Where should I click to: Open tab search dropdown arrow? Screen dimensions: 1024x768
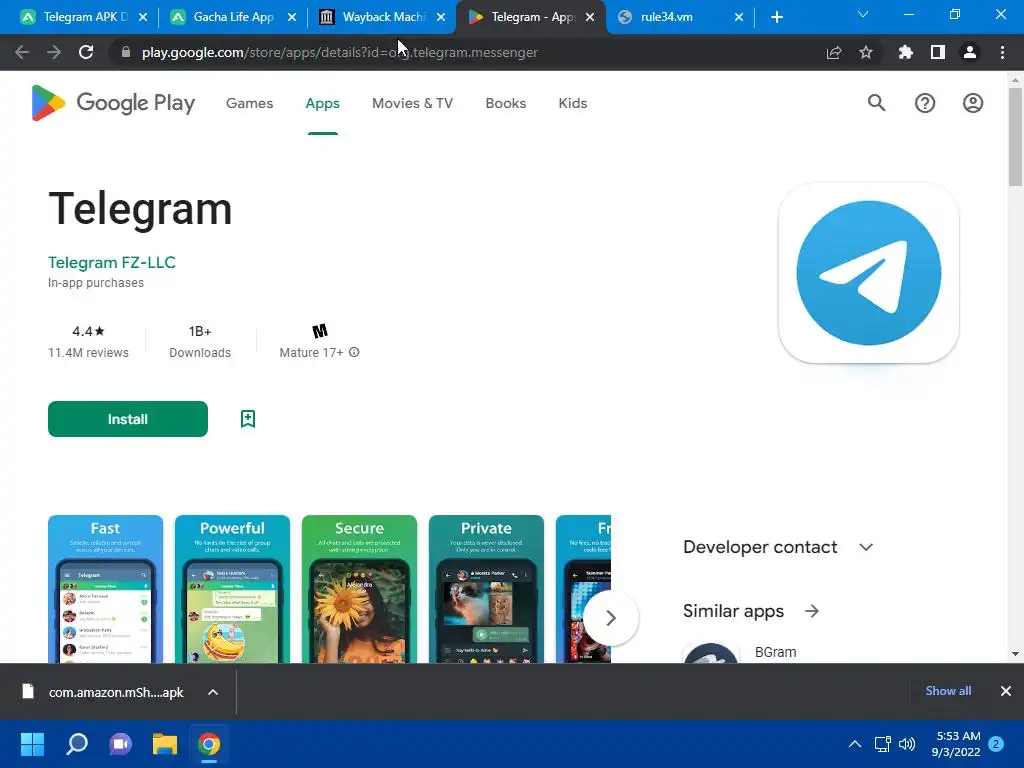point(863,14)
